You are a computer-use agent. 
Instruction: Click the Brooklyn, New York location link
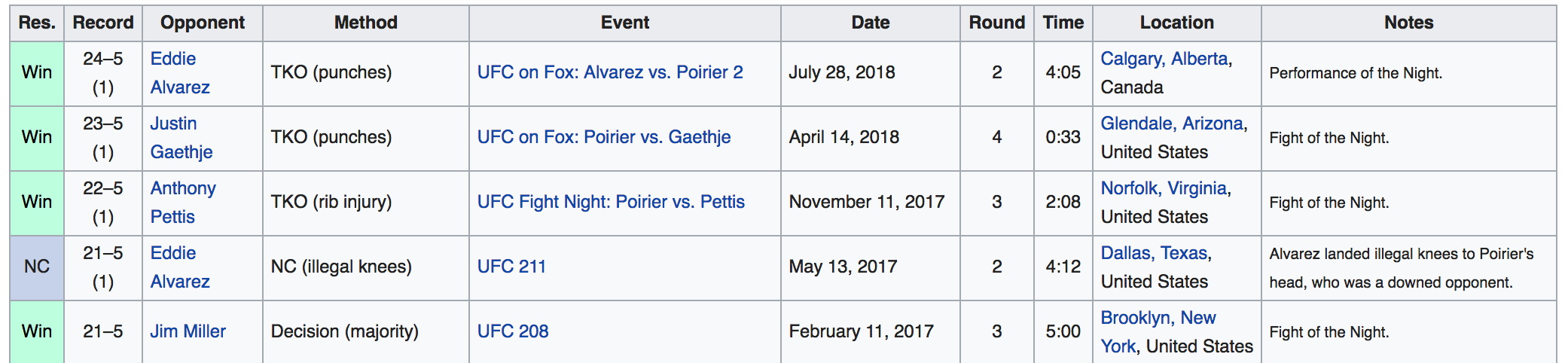pyautogui.click(x=1158, y=318)
